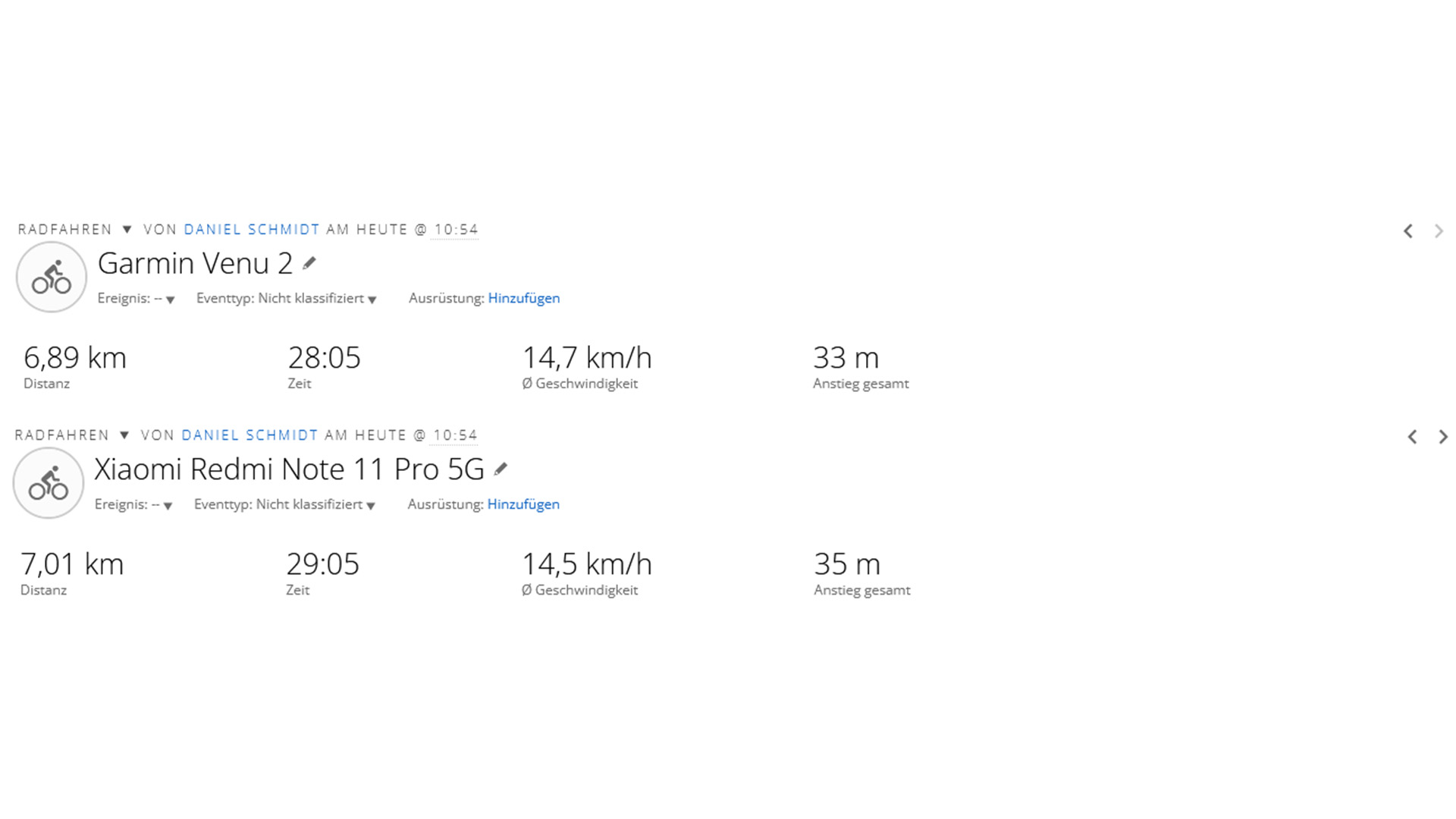
Task: Edit the Xiaomi Redmi Note 11 Pro title
Action: pyautogui.click(x=500, y=469)
